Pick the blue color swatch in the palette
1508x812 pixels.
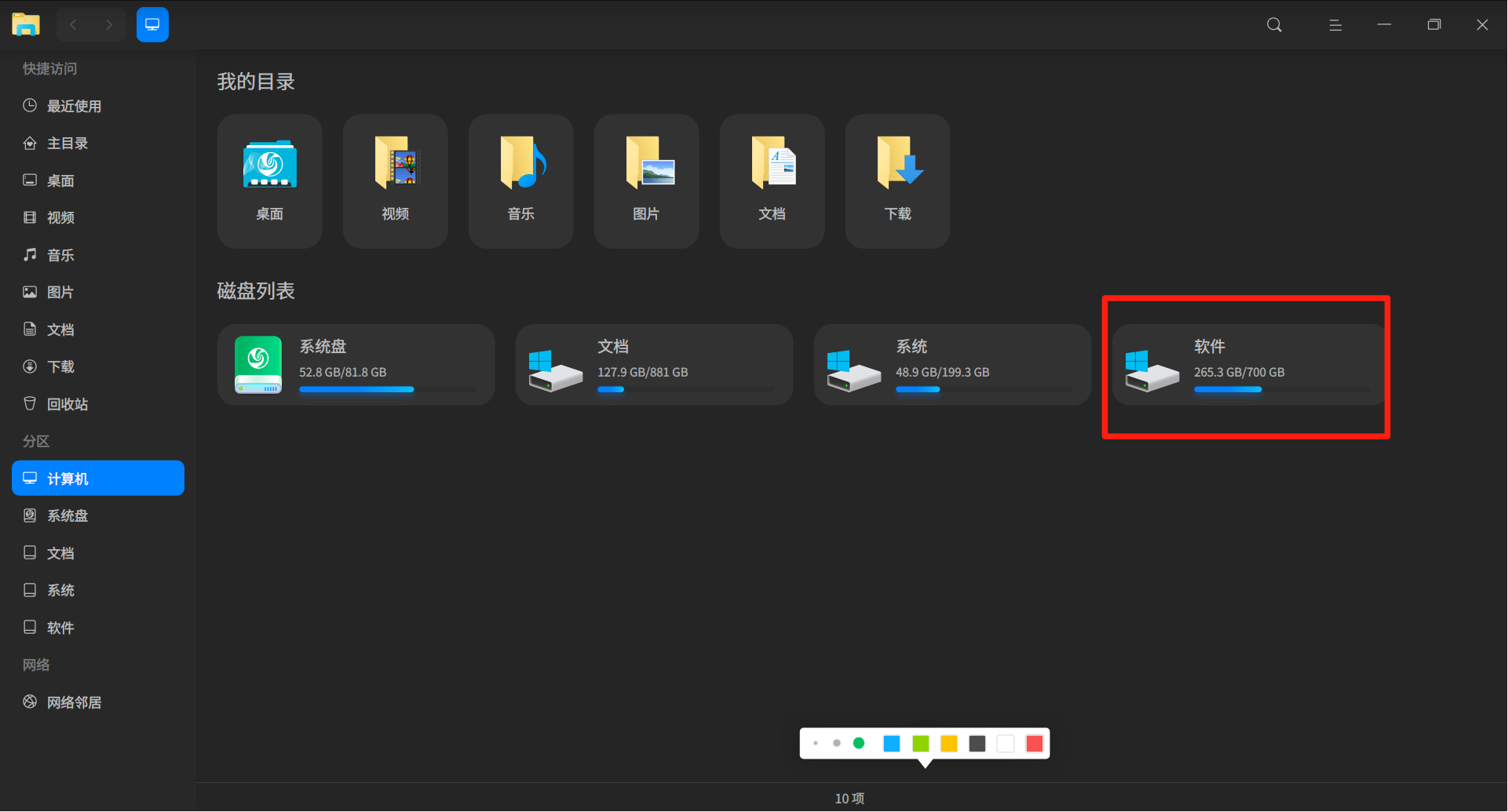pyautogui.click(x=892, y=744)
